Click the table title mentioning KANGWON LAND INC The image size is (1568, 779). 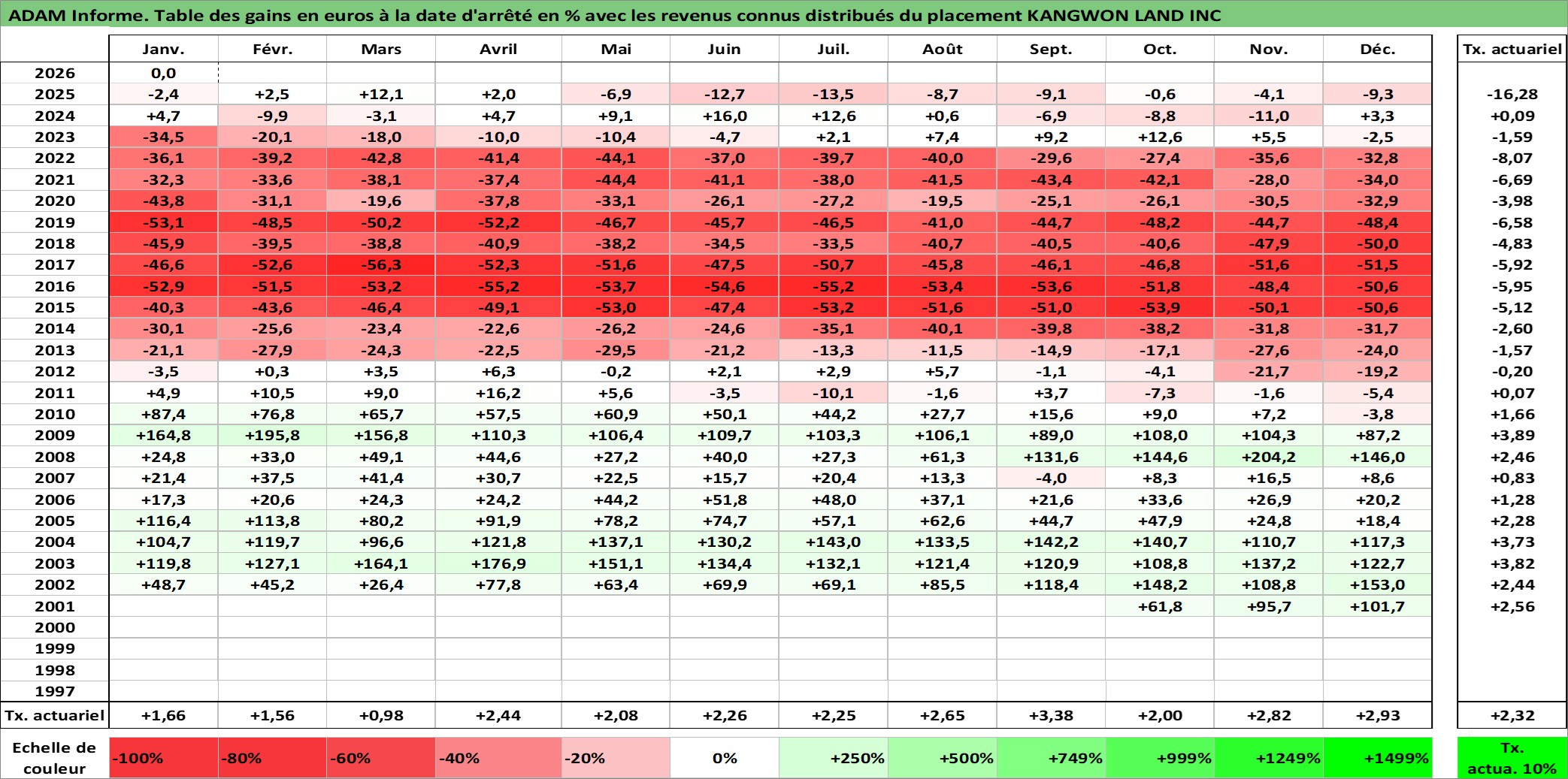(x=615, y=15)
